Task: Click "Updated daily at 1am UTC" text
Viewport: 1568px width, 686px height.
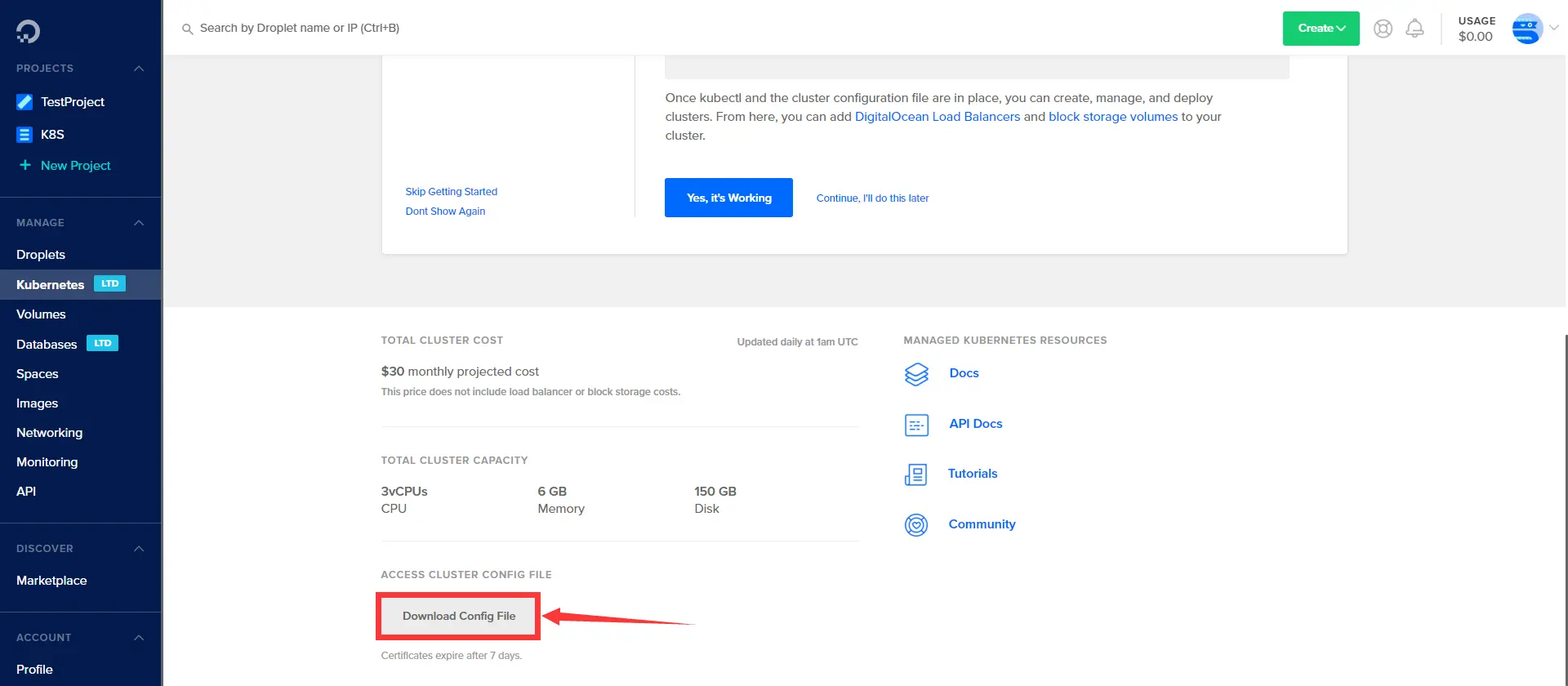Action: pos(797,342)
